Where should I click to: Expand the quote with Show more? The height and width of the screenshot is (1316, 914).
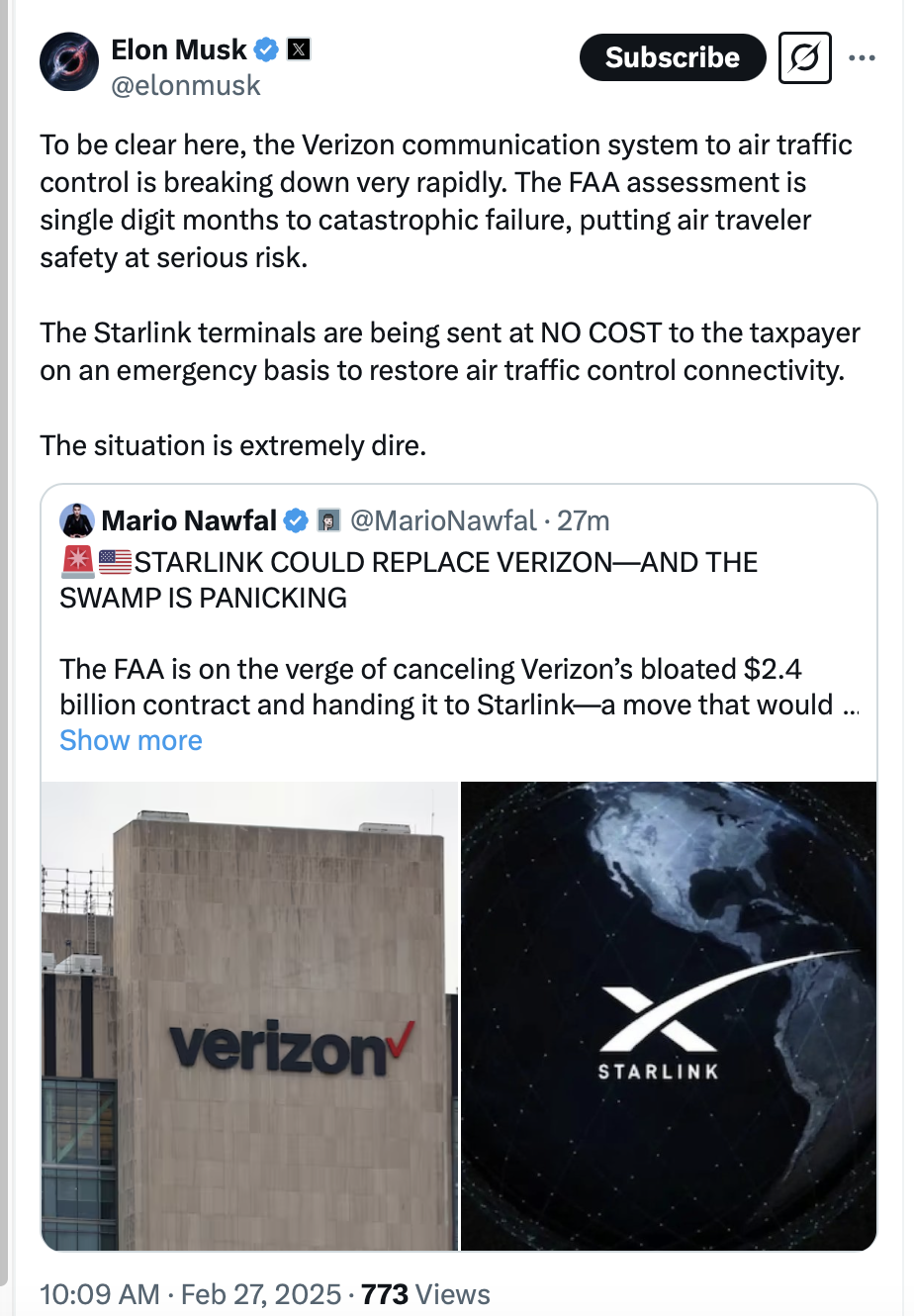(x=130, y=740)
